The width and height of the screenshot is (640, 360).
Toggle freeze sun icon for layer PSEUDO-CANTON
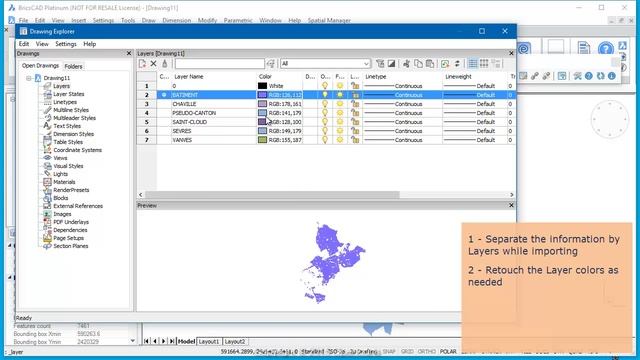point(340,113)
